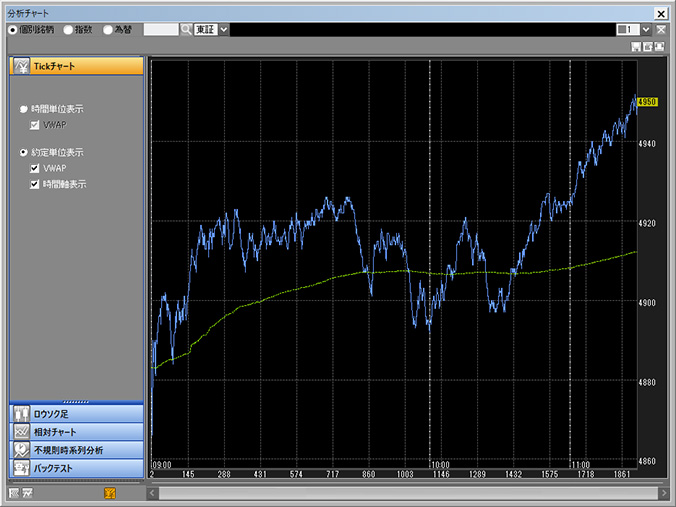This screenshot has height=507, width=676.
Task: Click the 4860 price axis label
Action: (x=647, y=461)
